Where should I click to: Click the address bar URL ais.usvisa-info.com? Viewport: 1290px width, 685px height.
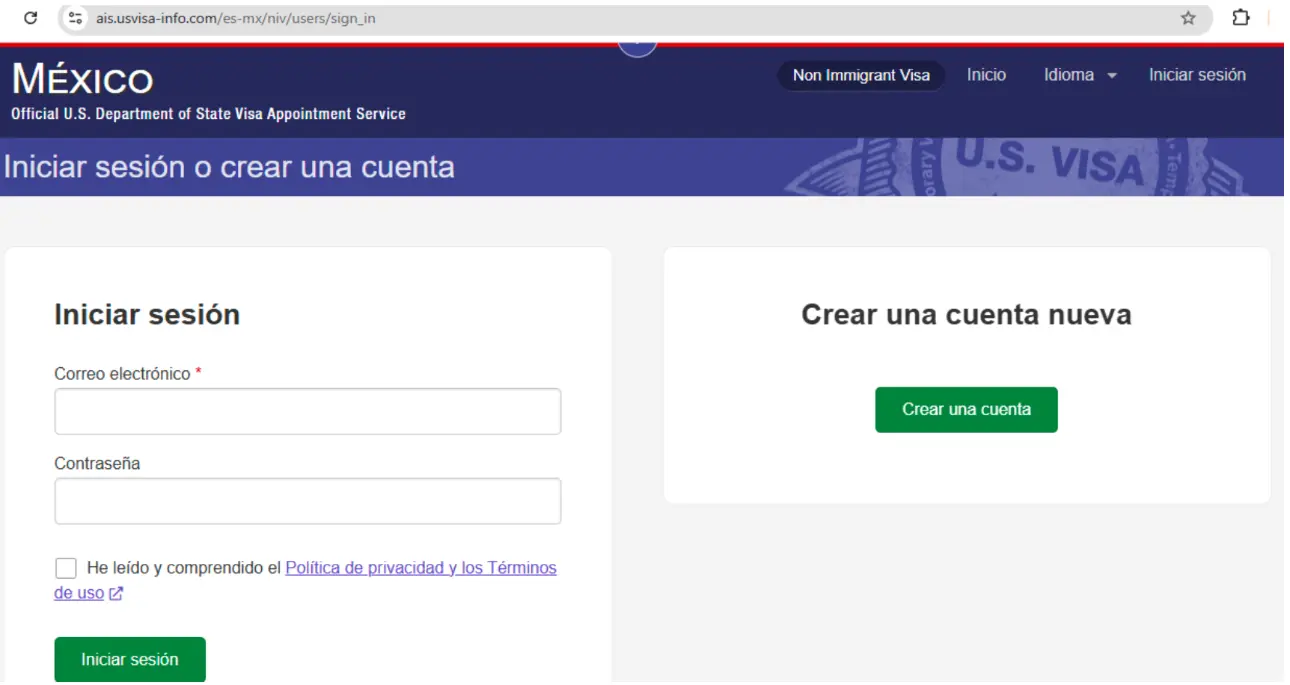pos(235,18)
